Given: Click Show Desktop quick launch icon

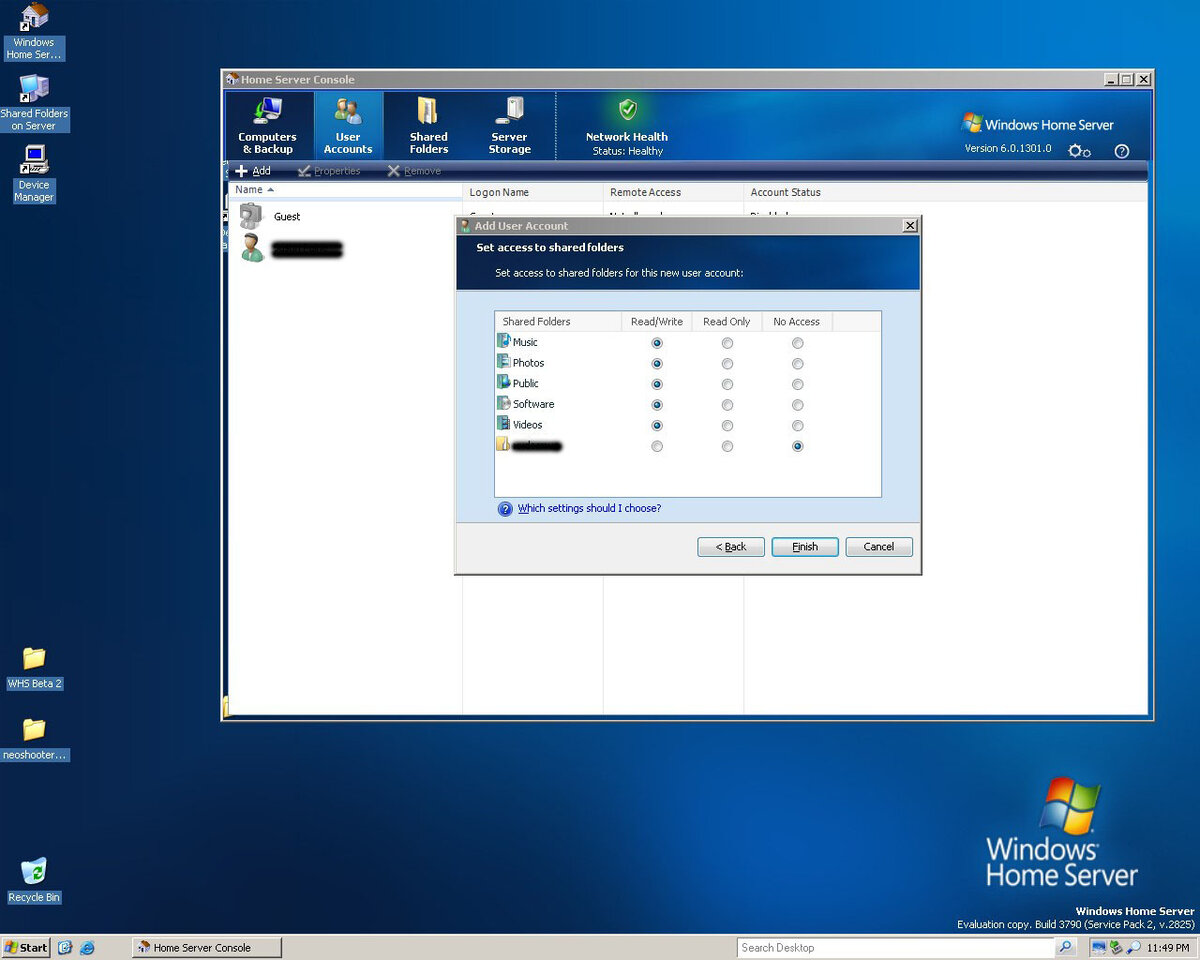Looking at the screenshot, I should pos(66,947).
